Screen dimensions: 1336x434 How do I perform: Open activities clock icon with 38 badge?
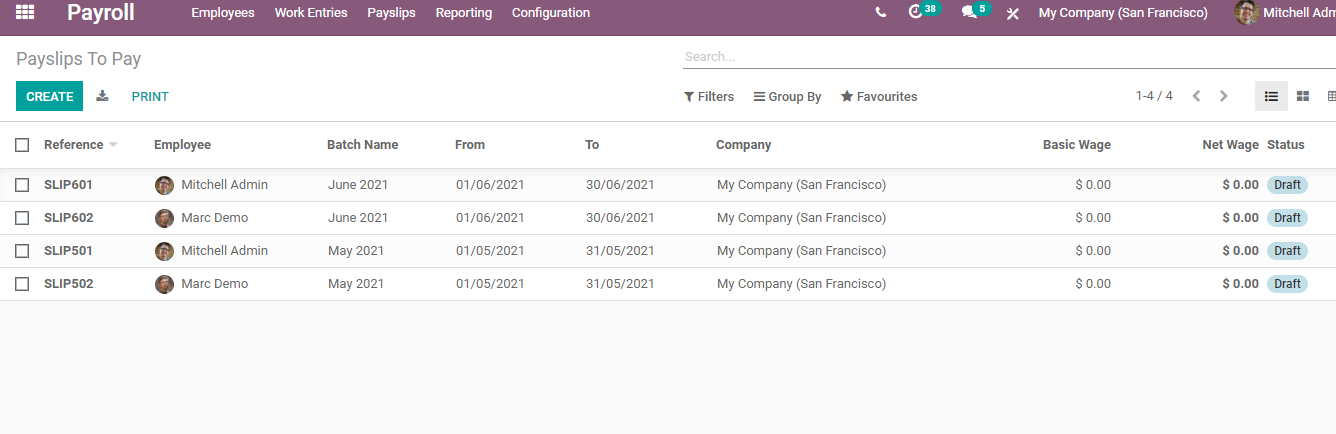[x=915, y=13]
